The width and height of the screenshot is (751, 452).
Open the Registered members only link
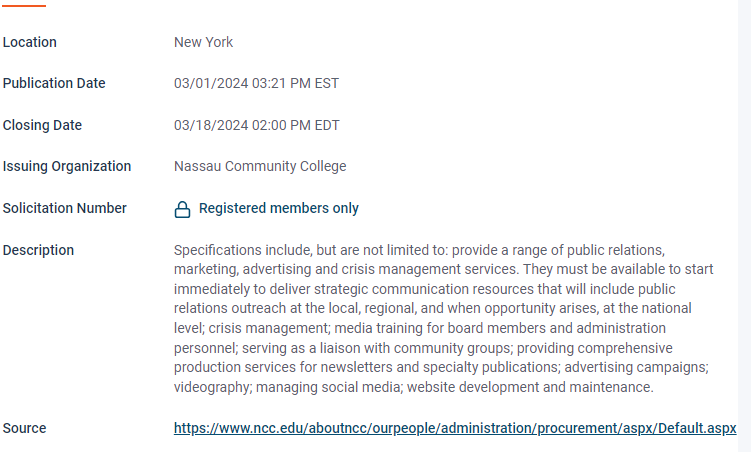(279, 208)
